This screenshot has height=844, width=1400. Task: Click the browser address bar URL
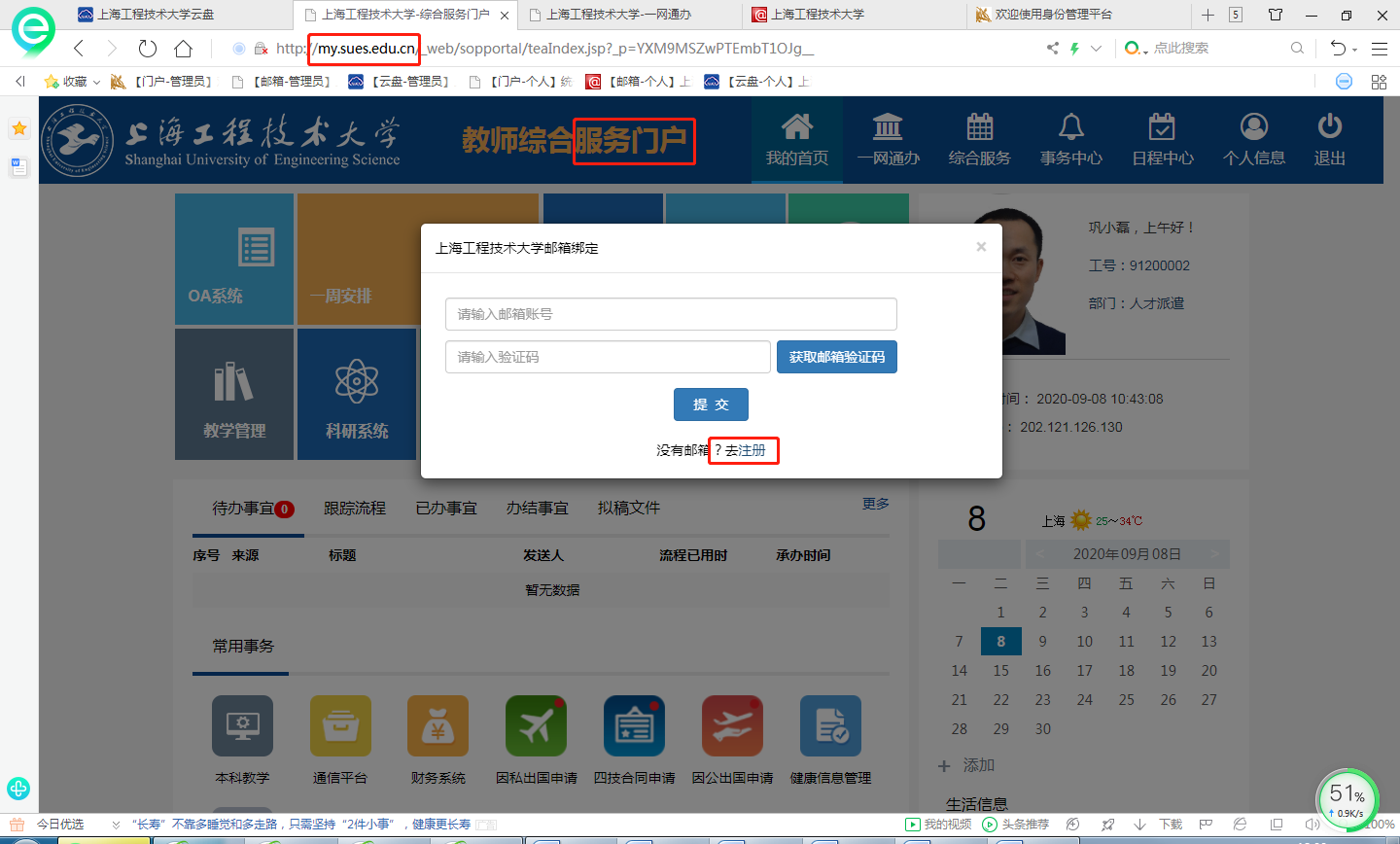click(544, 49)
